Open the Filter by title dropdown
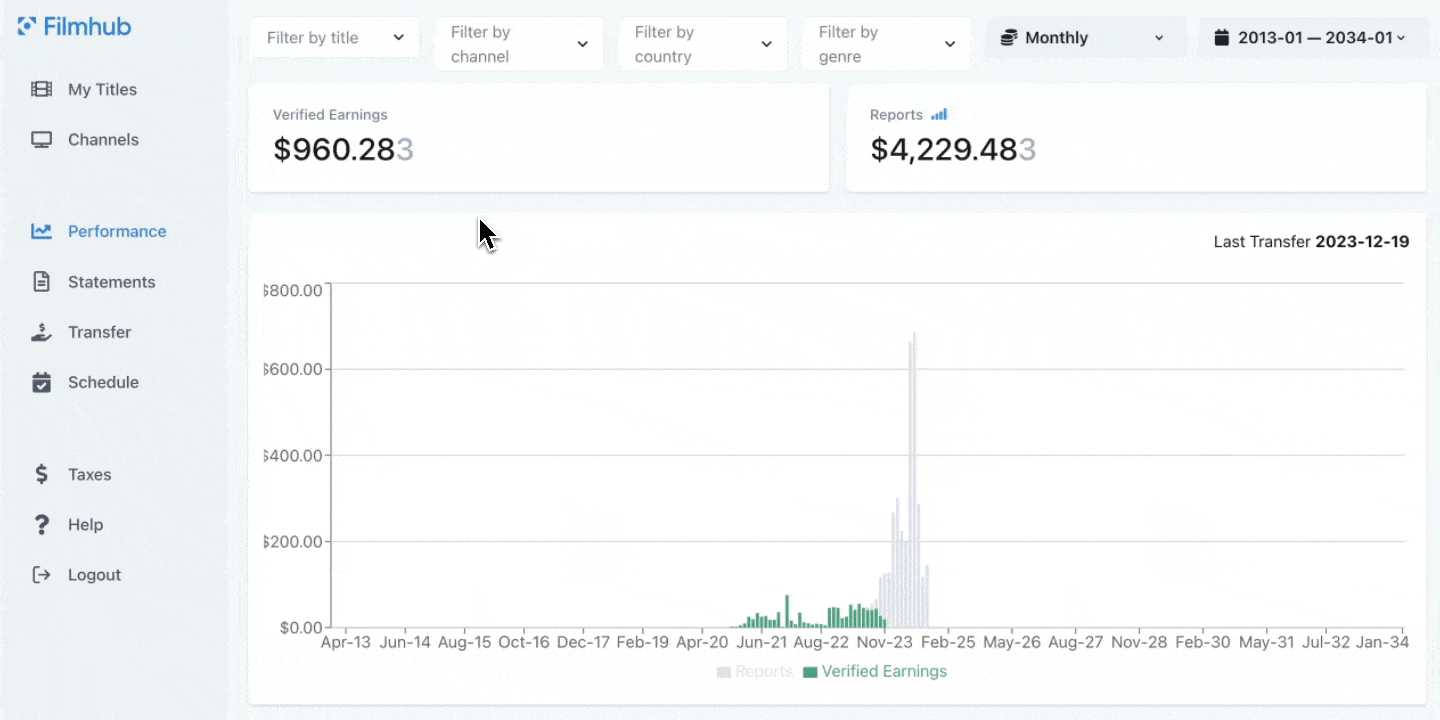 (334, 38)
